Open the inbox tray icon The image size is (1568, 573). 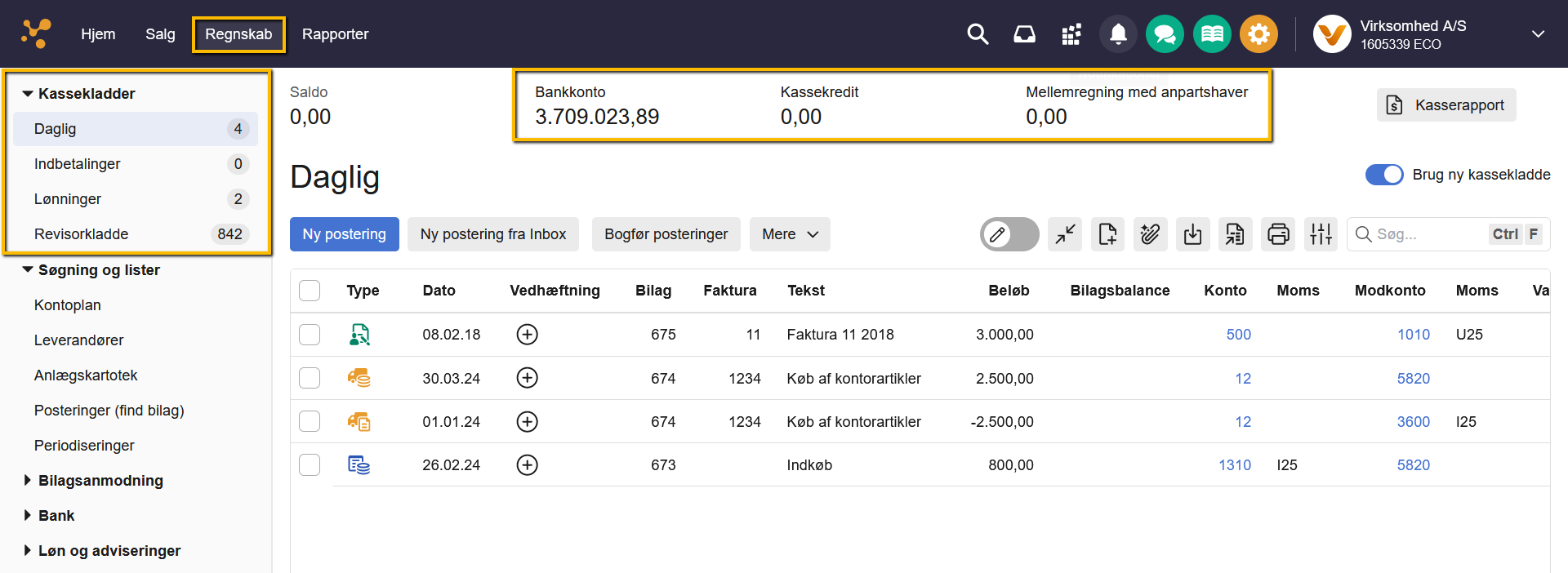[x=1024, y=34]
